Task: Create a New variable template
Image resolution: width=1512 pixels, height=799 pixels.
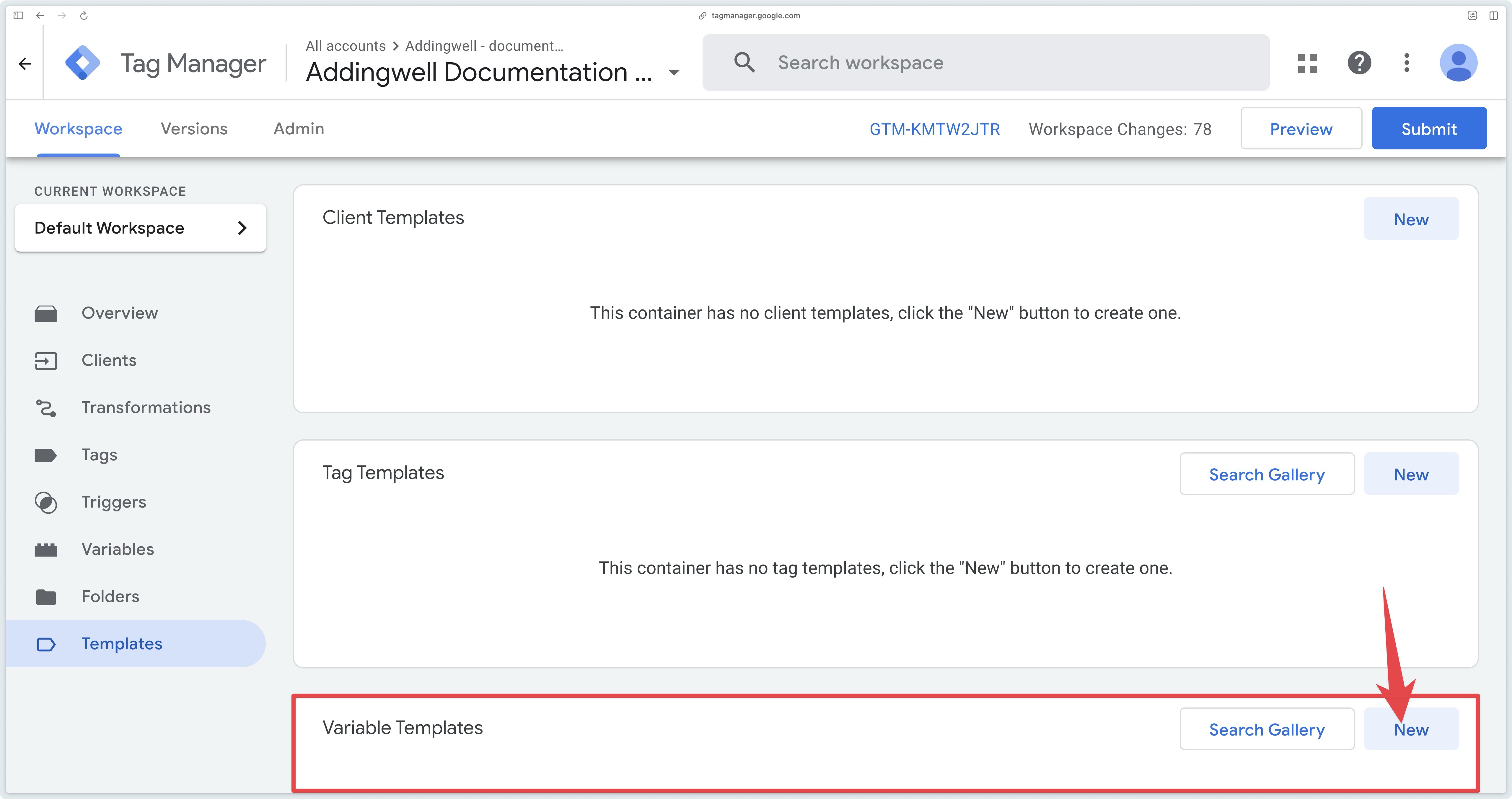Action: (1411, 729)
